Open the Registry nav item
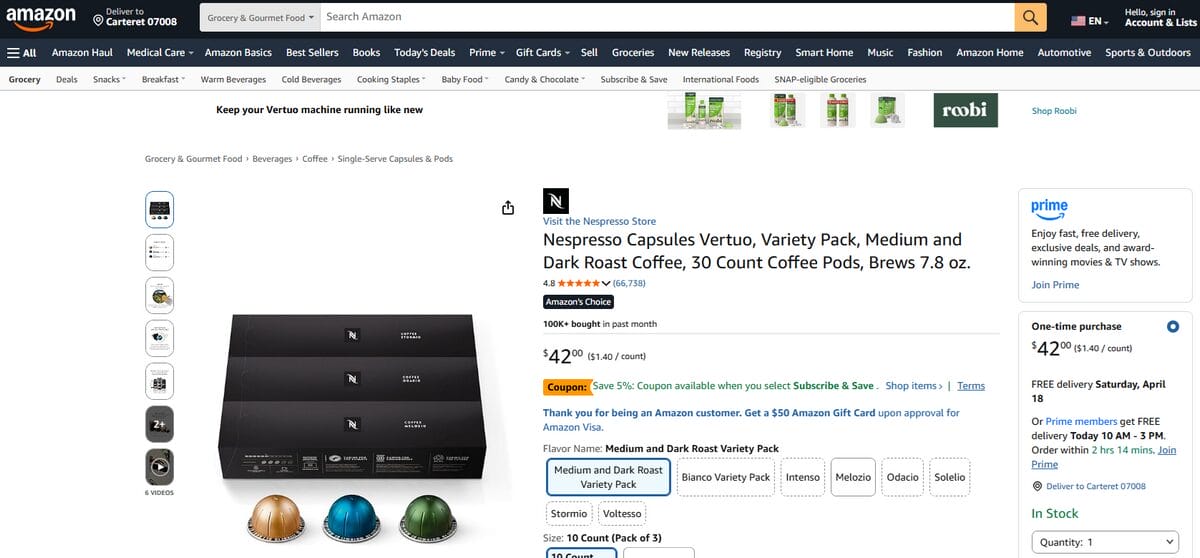 [762, 52]
